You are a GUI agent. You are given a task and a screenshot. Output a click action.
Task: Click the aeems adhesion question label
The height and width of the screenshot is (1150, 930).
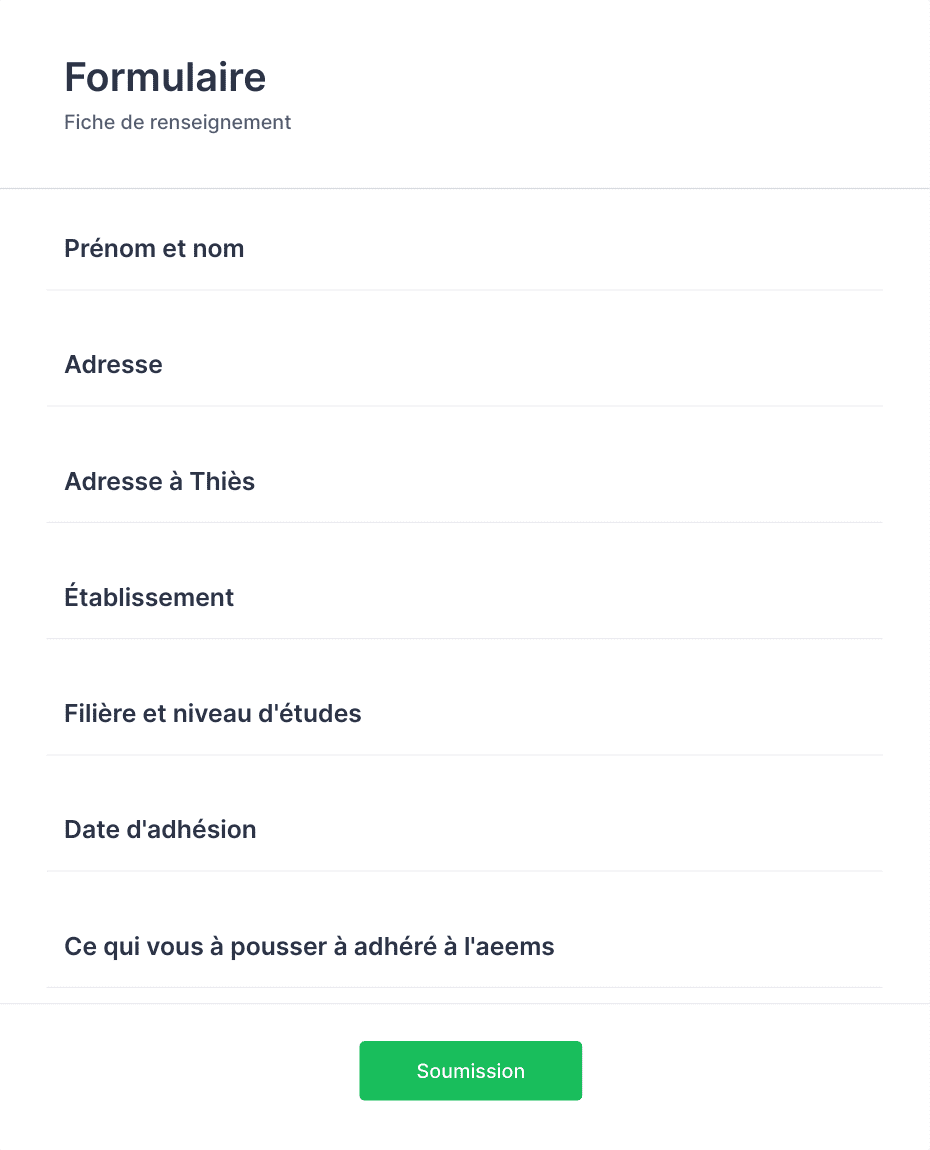pos(309,946)
